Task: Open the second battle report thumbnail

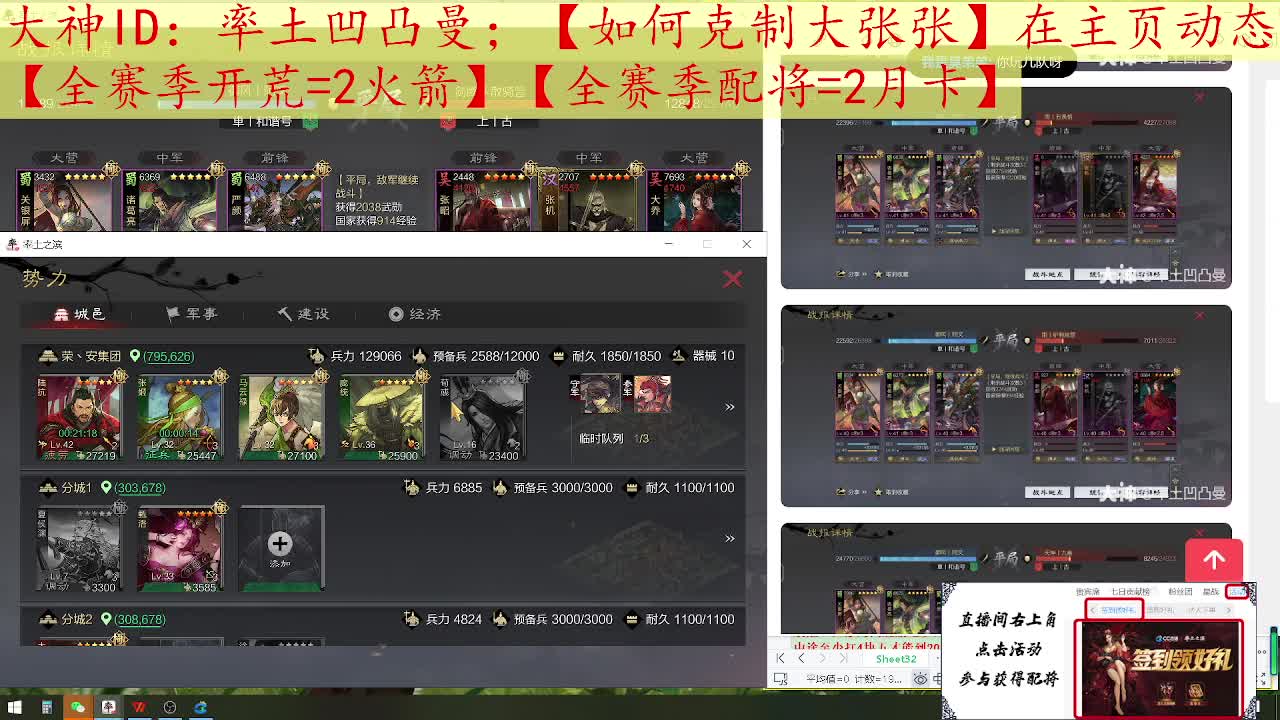Action: pyautogui.click(x=1006, y=406)
